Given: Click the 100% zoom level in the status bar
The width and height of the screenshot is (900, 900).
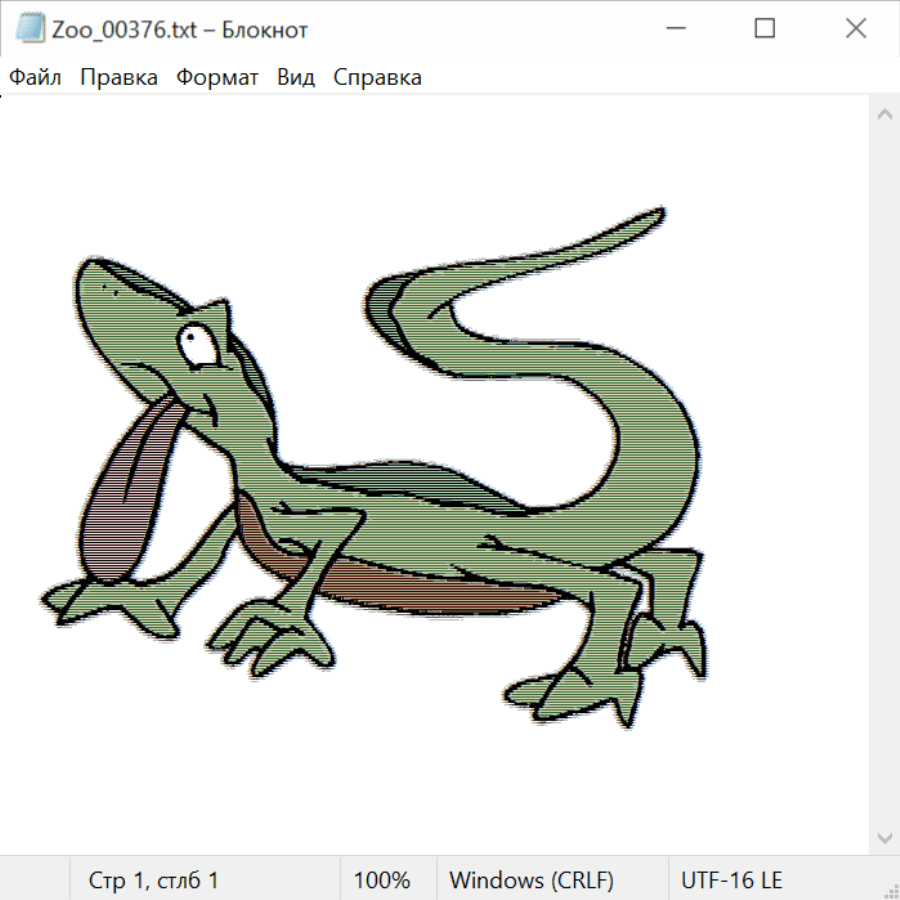Looking at the screenshot, I should pyautogui.click(x=382, y=881).
